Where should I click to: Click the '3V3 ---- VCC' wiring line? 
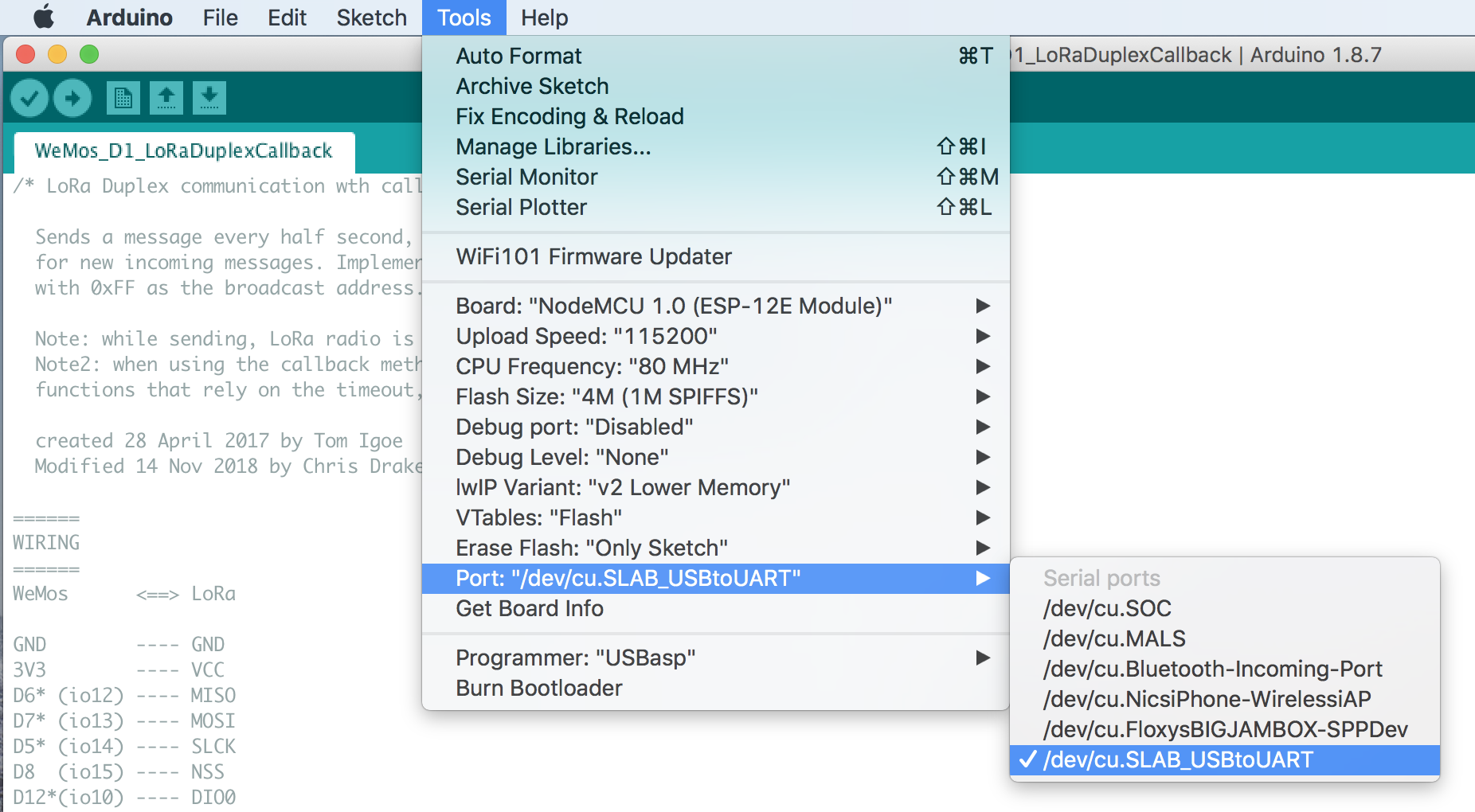pyautogui.click(x=119, y=670)
